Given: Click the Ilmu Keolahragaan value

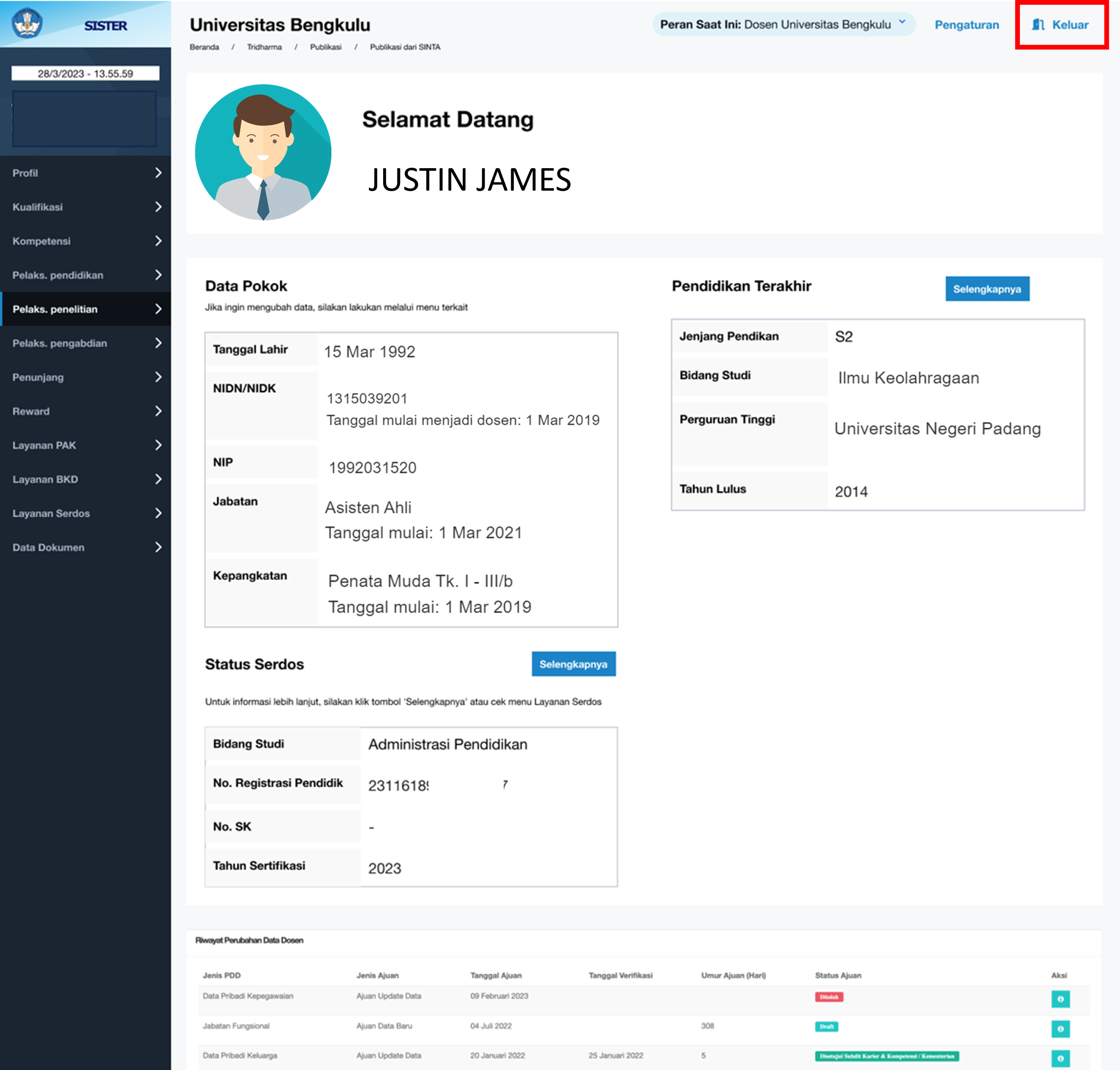Looking at the screenshot, I should coord(908,377).
